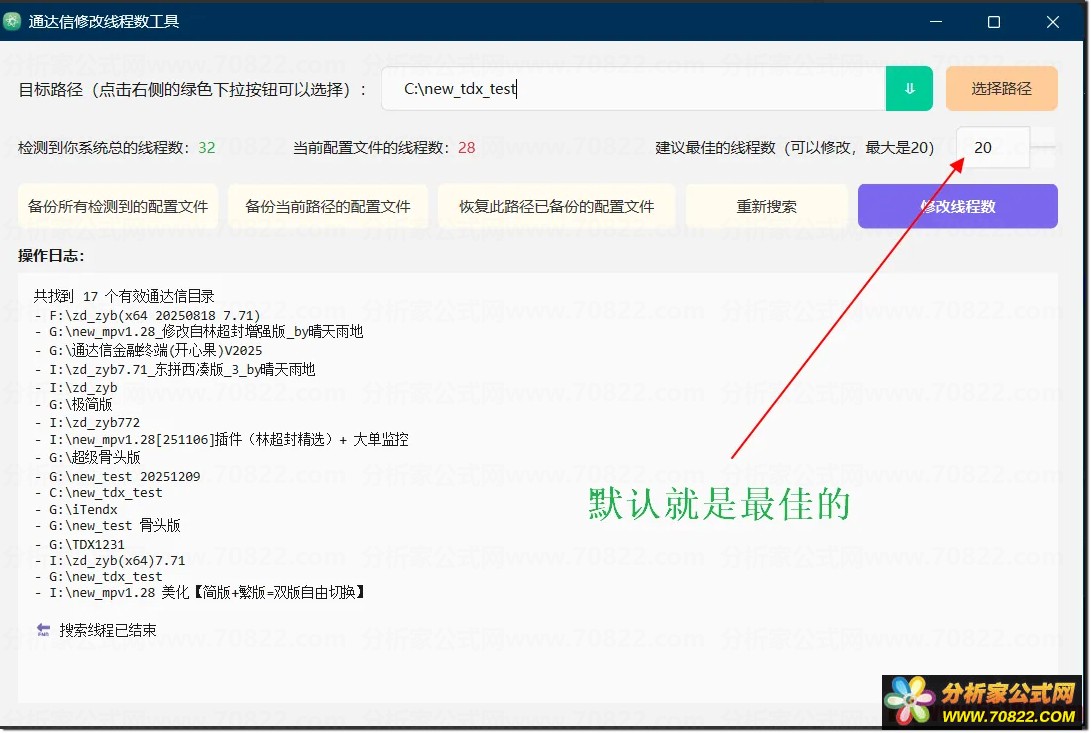Minimize the 通达信修改线程数工具 window
The height and width of the screenshot is (733, 1092).
[x=935, y=21]
